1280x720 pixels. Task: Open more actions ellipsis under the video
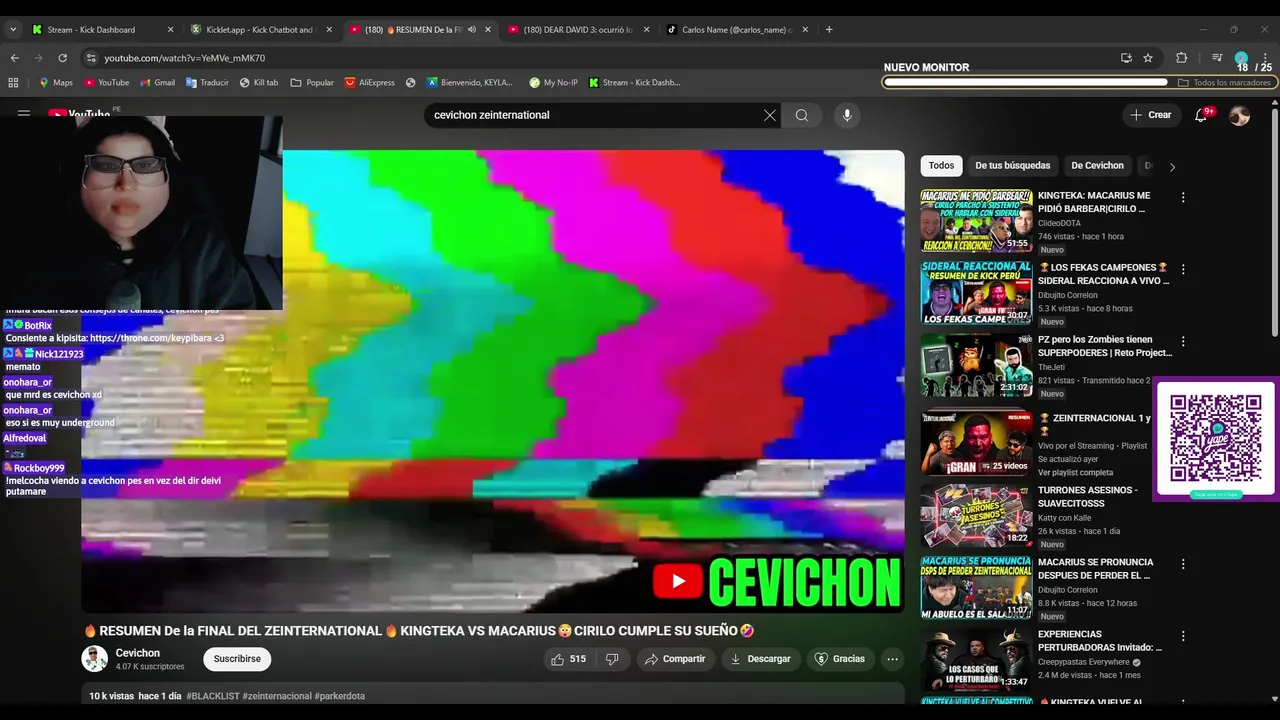(x=892, y=659)
